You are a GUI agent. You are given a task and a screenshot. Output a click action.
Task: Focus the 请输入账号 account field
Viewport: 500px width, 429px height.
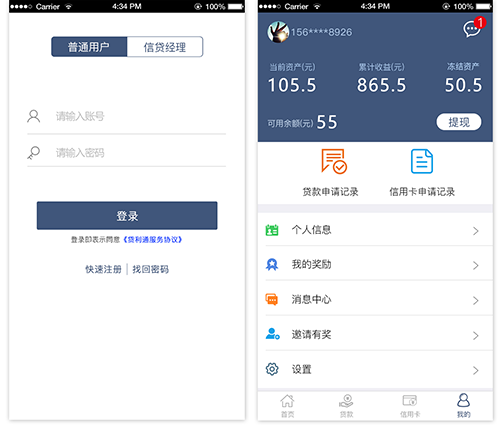pyautogui.click(x=127, y=116)
